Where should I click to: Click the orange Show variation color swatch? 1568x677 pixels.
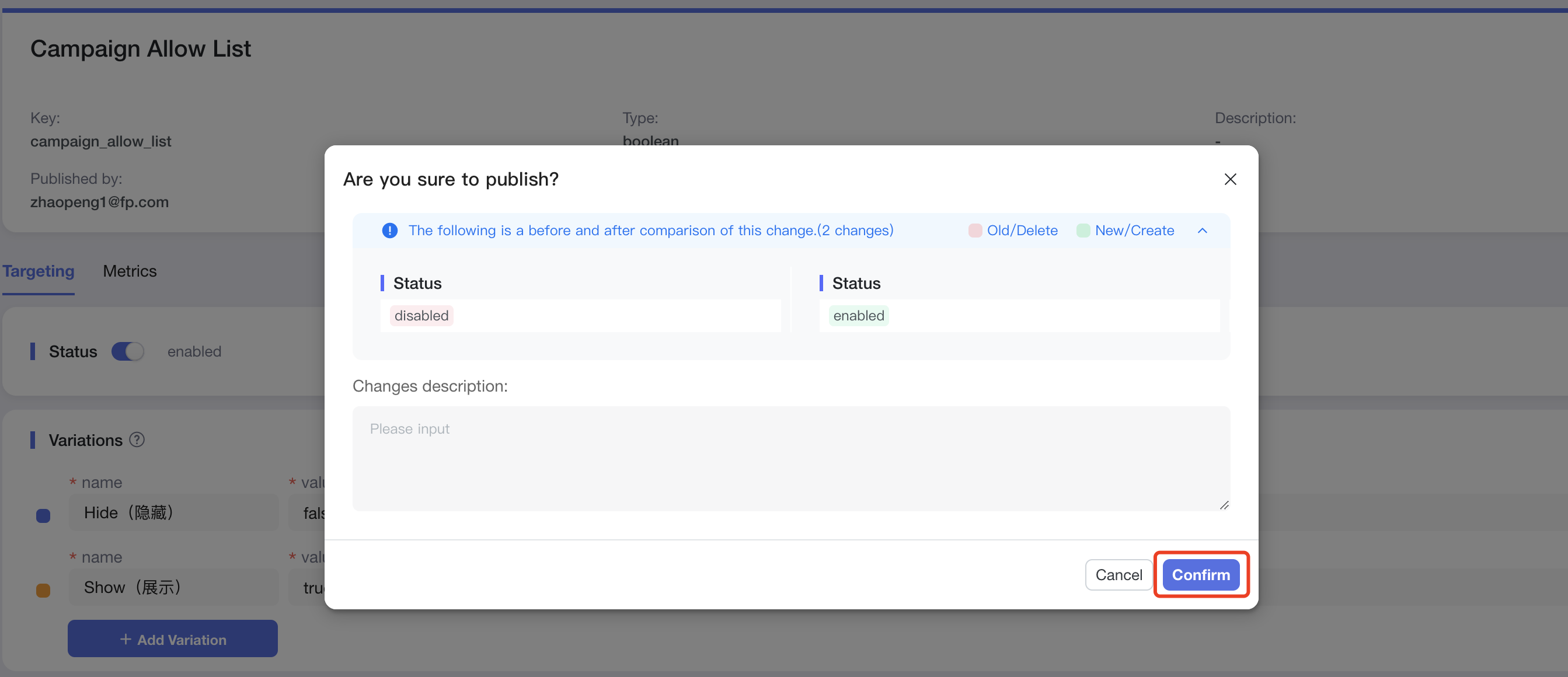43,590
